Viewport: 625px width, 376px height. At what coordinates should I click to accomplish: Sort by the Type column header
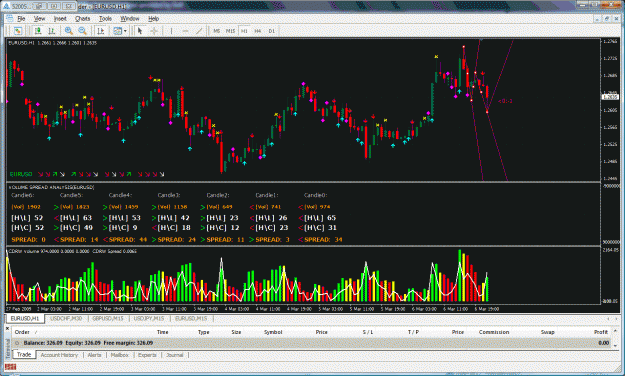click(x=204, y=332)
